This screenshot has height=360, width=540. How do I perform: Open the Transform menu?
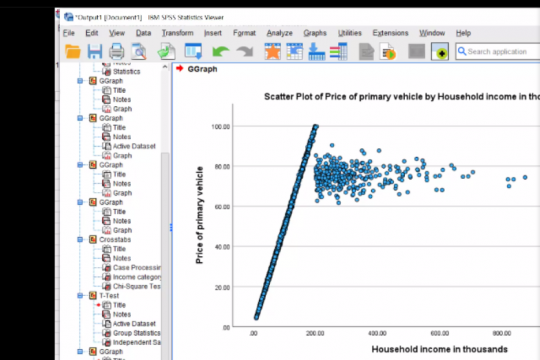(178, 33)
